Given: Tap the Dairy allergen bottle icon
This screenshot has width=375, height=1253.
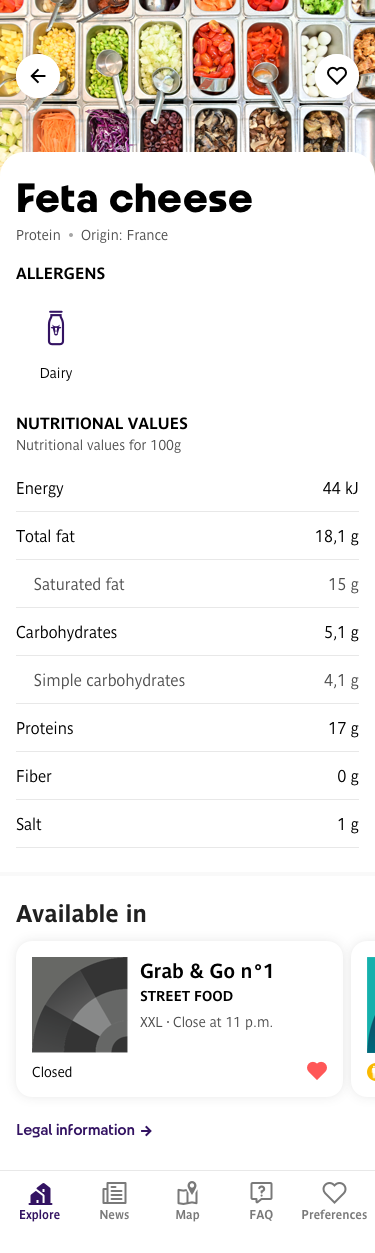Looking at the screenshot, I should tap(56, 328).
